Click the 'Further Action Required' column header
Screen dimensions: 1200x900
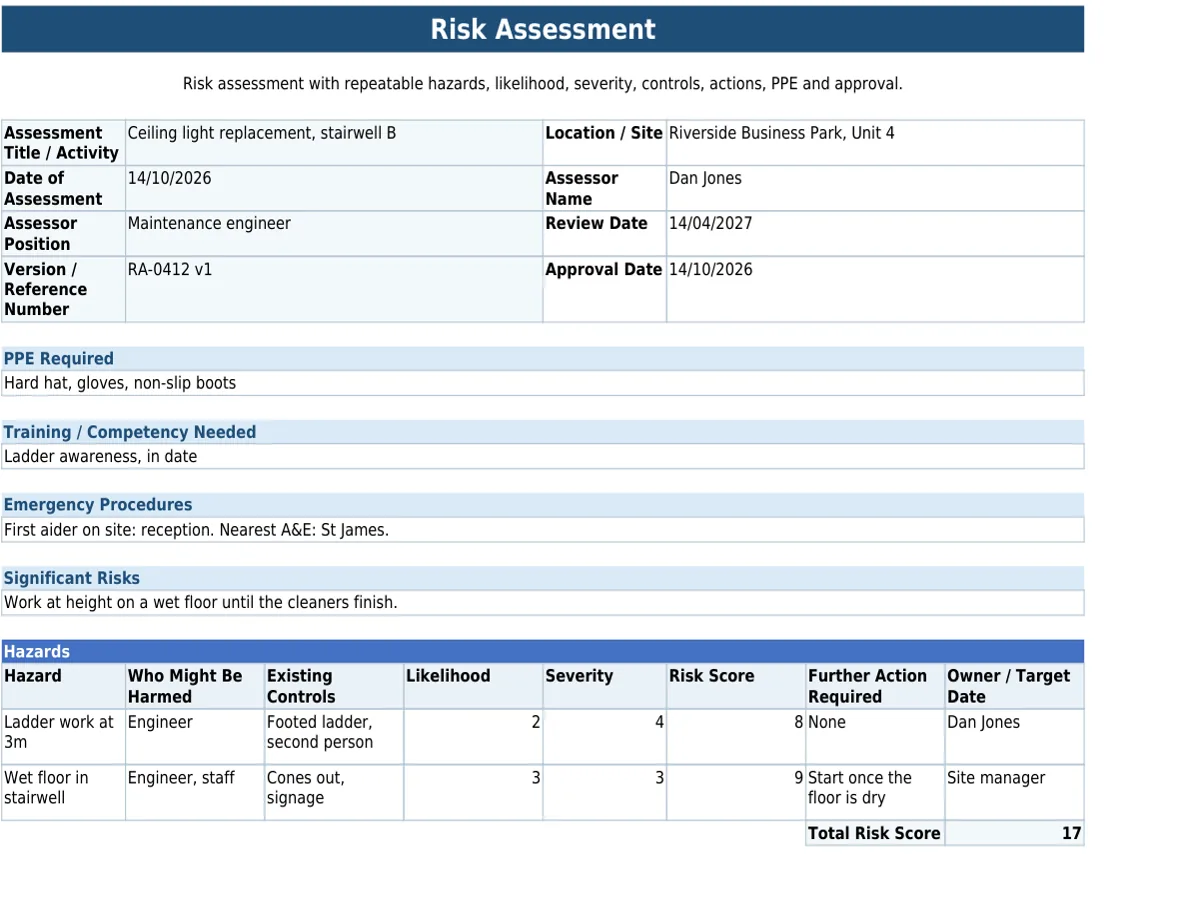pos(875,686)
